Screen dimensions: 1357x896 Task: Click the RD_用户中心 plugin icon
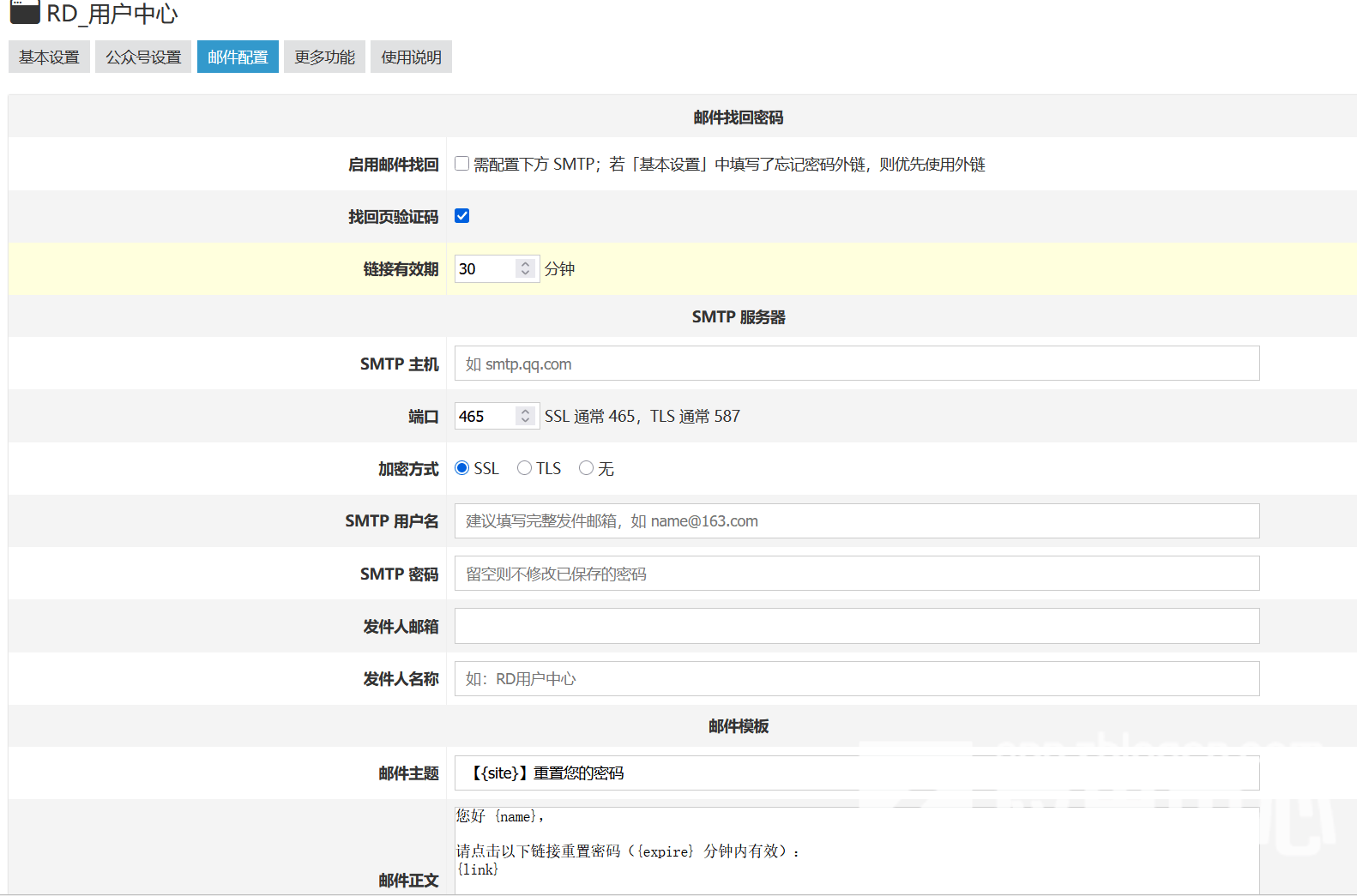pos(25,12)
